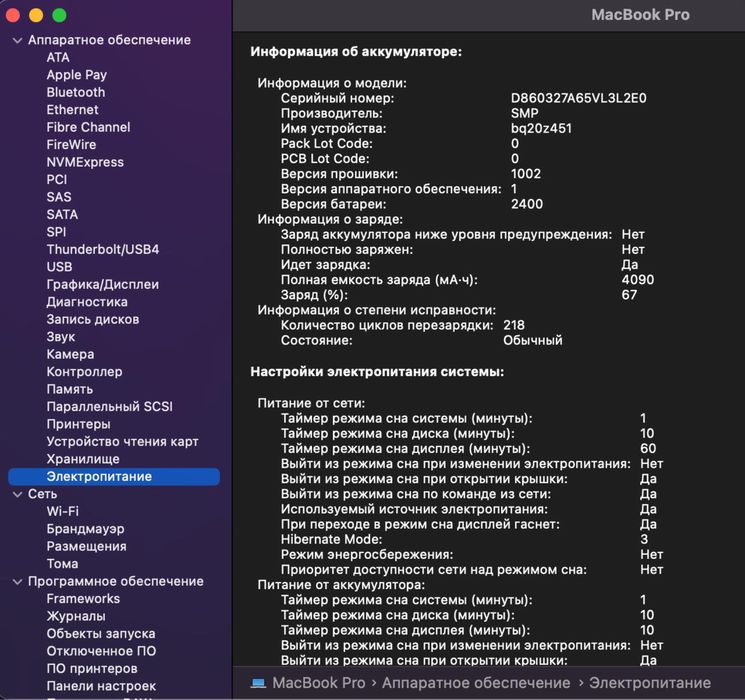Open Apple Pay hardware entry
Image resolution: width=745 pixels, height=700 pixels.
coord(76,75)
